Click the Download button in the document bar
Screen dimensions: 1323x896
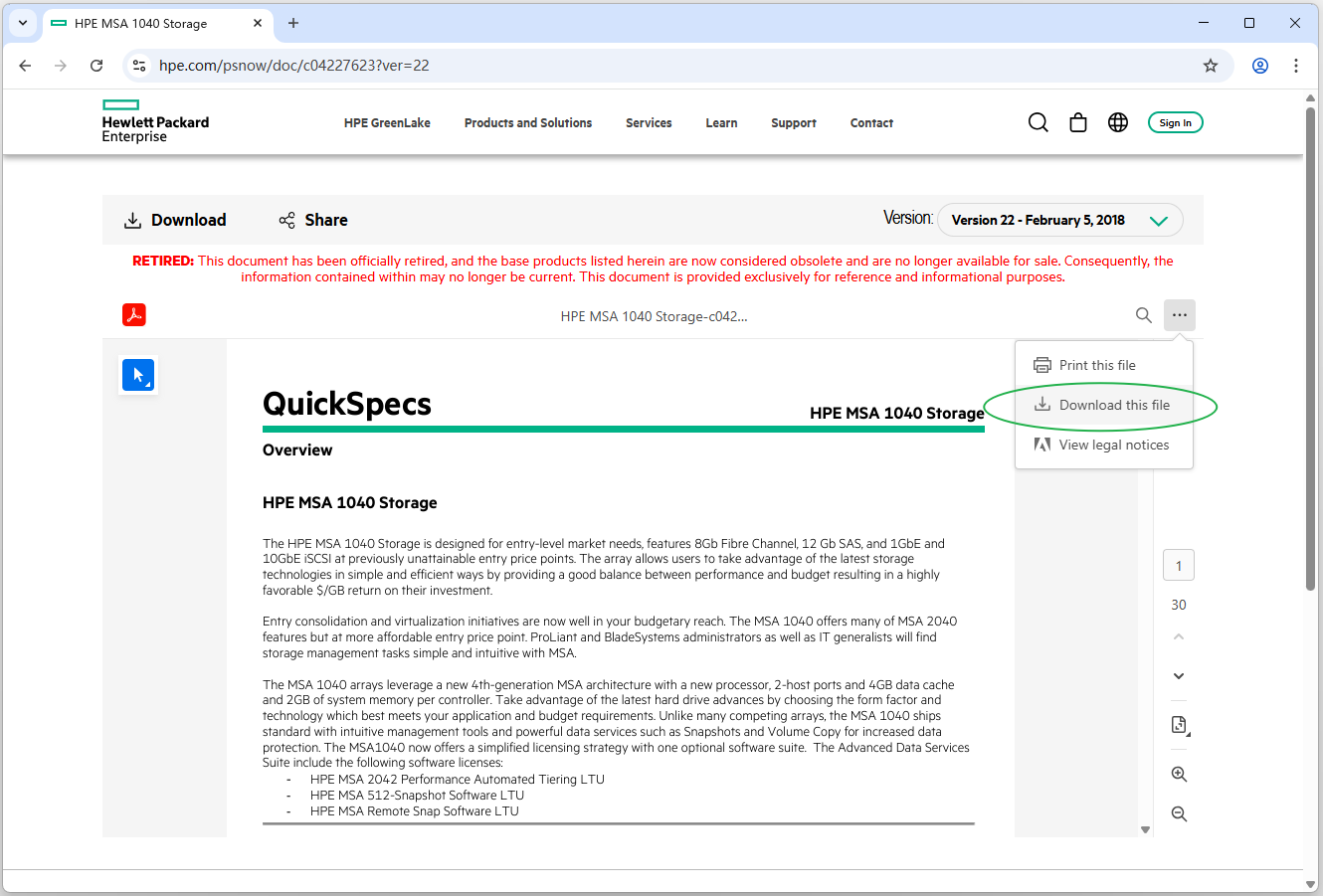[175, 220]
